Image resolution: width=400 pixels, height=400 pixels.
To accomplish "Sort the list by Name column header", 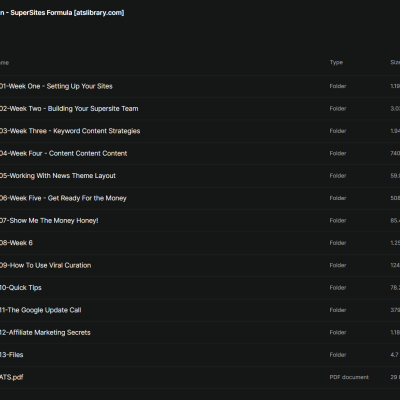I will (x=4, y=63).
